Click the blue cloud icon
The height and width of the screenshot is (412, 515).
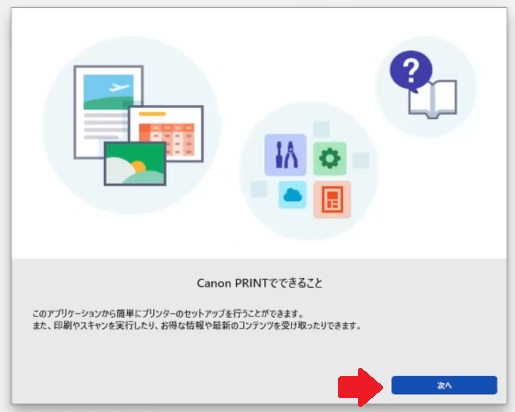coord(292,195)
